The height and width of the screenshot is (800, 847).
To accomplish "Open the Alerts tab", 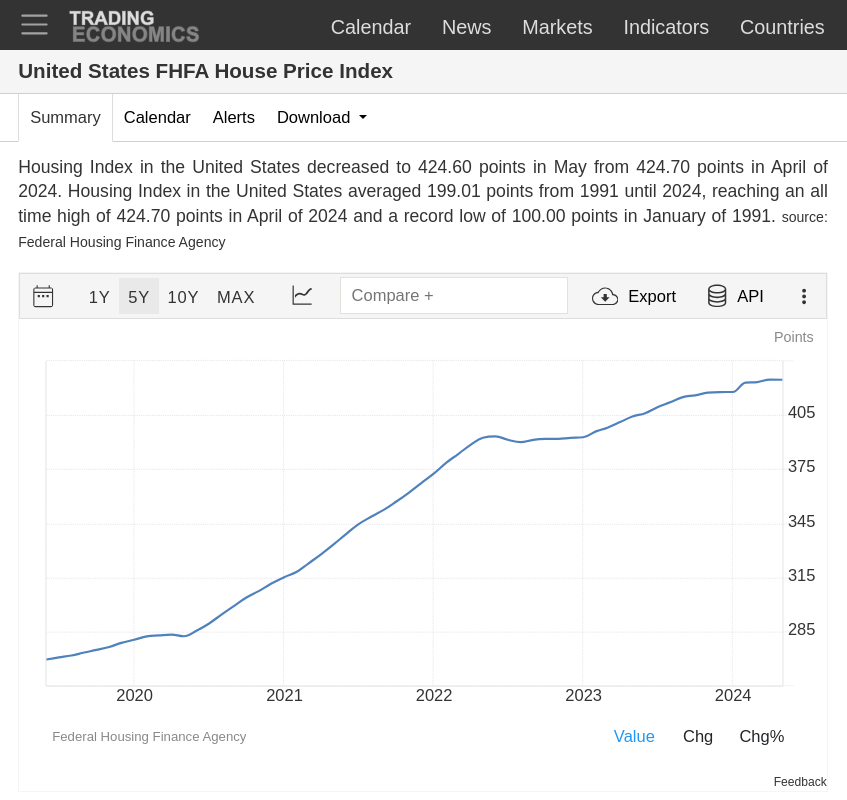I will (x=233, y=117).
